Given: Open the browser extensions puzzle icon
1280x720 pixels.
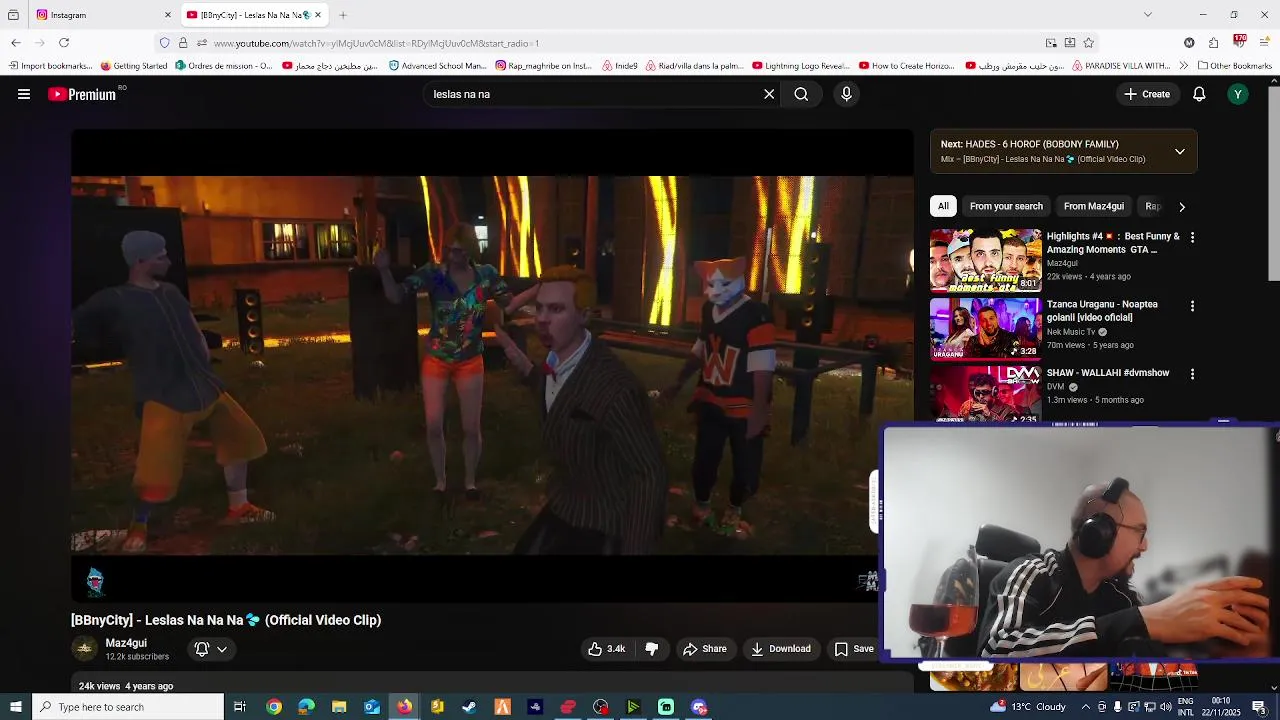Looking at the screenshot, I should 1214,43.
